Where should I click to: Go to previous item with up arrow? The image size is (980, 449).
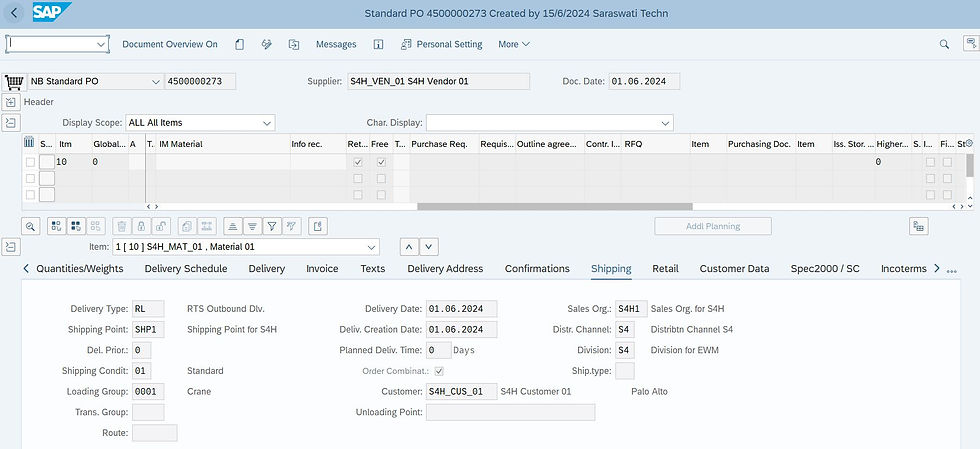[x=409, y=247]
